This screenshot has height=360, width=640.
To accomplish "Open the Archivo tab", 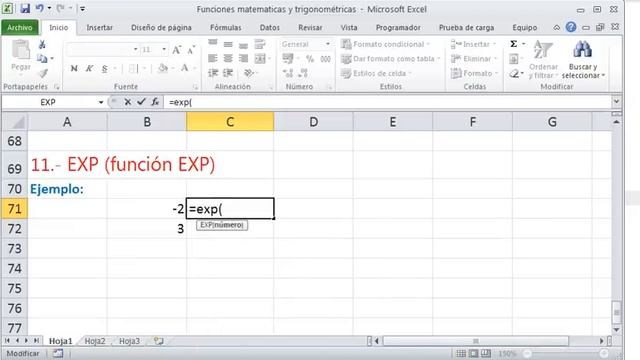I will (20, 27).
